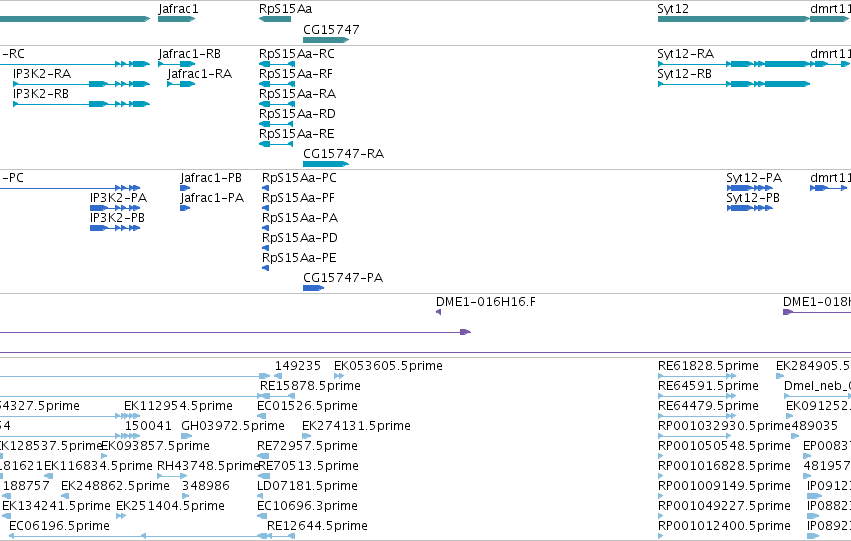Open EST 150041 label

pyautogui.click(x=148, y=427)
